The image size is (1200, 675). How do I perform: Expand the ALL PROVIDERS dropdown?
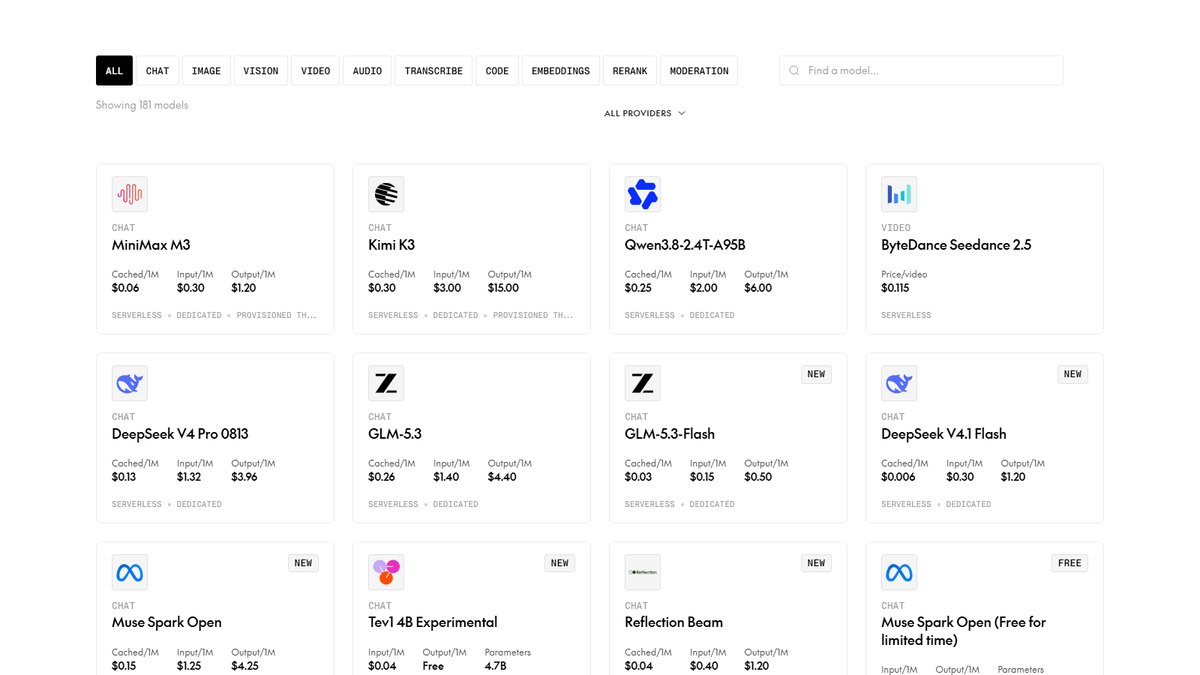(645, 113)
